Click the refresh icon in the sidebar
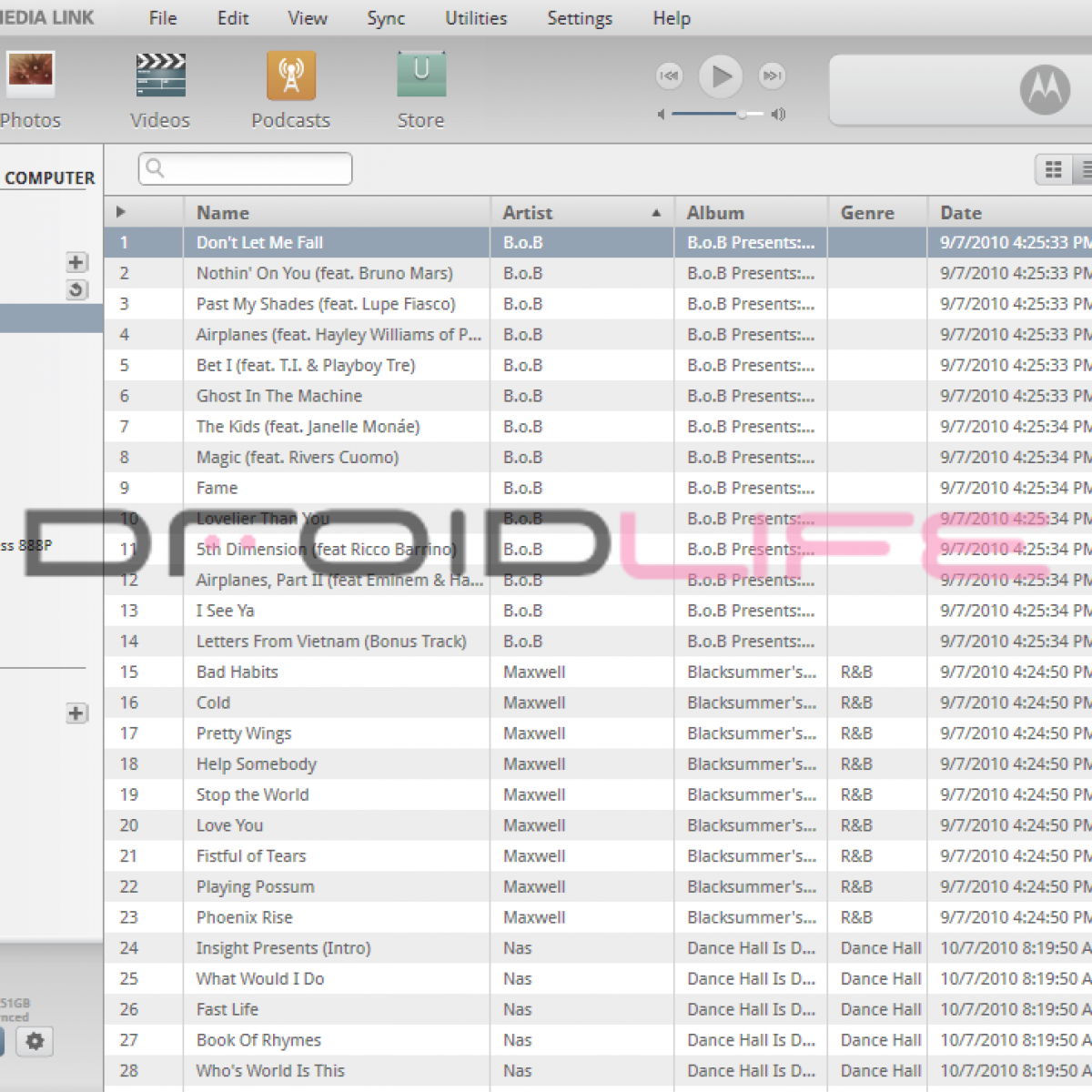This screenshot has height=1092, width=1092. coord(76,290)
